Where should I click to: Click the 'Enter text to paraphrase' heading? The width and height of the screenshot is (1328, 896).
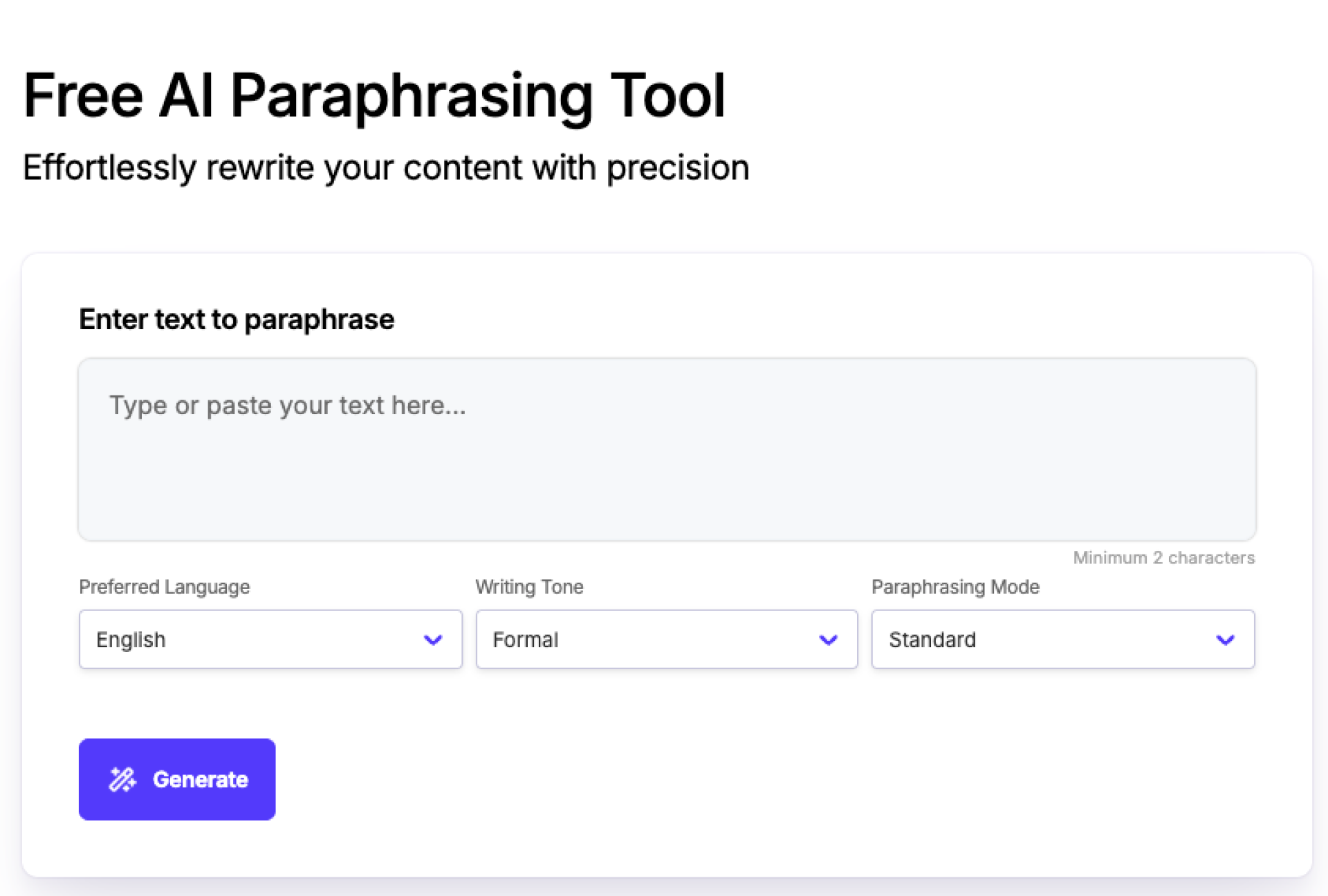tap(237, 319)
